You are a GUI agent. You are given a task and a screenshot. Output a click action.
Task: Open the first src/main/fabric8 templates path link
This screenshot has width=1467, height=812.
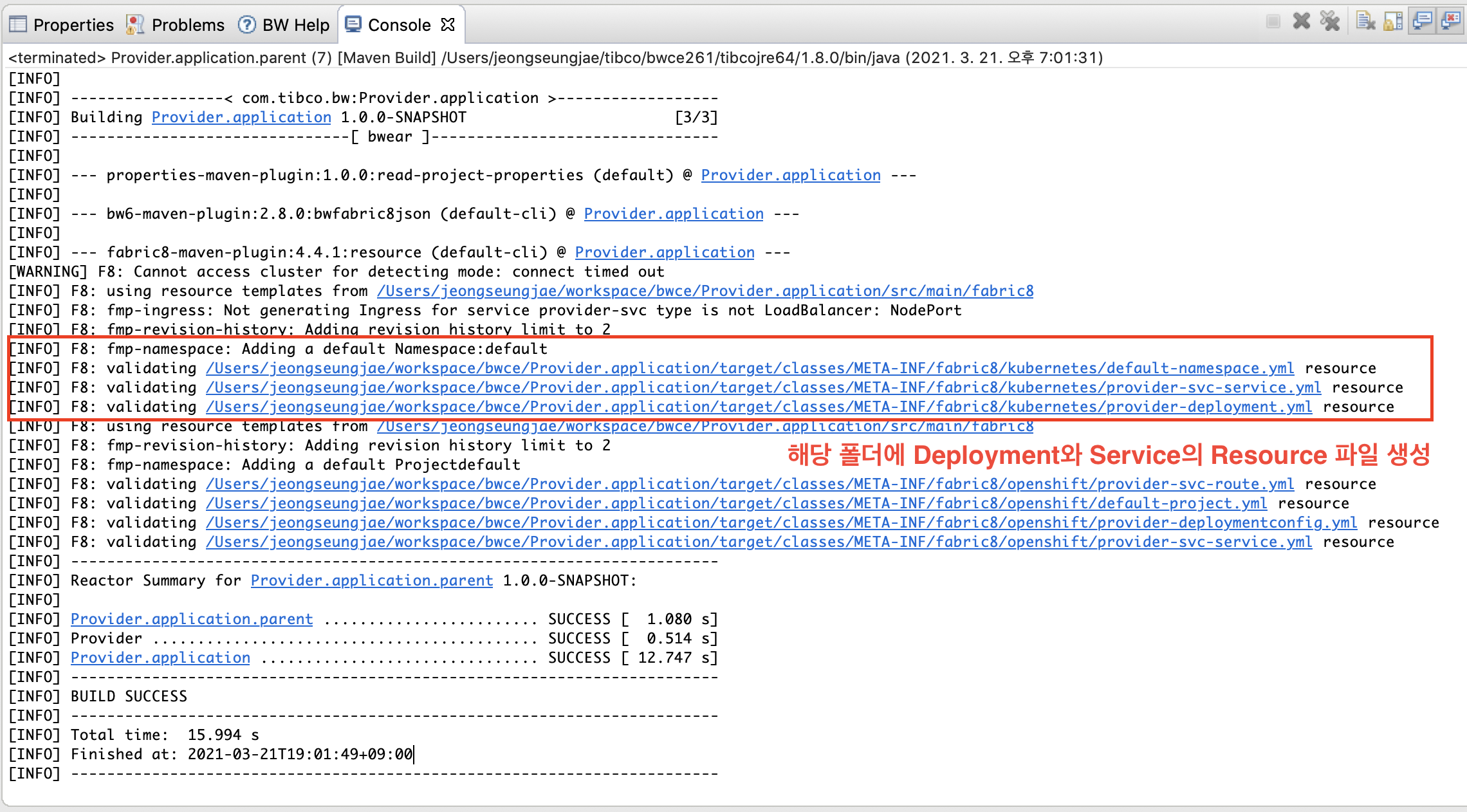point(705,291)
